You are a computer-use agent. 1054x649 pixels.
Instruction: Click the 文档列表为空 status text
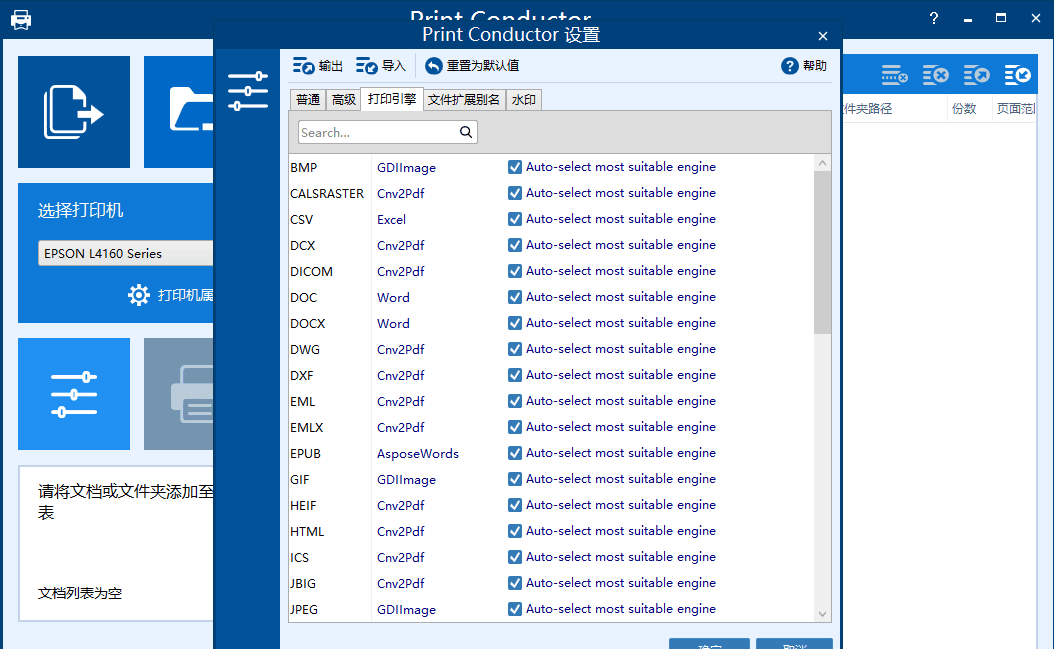click(80, 593)
